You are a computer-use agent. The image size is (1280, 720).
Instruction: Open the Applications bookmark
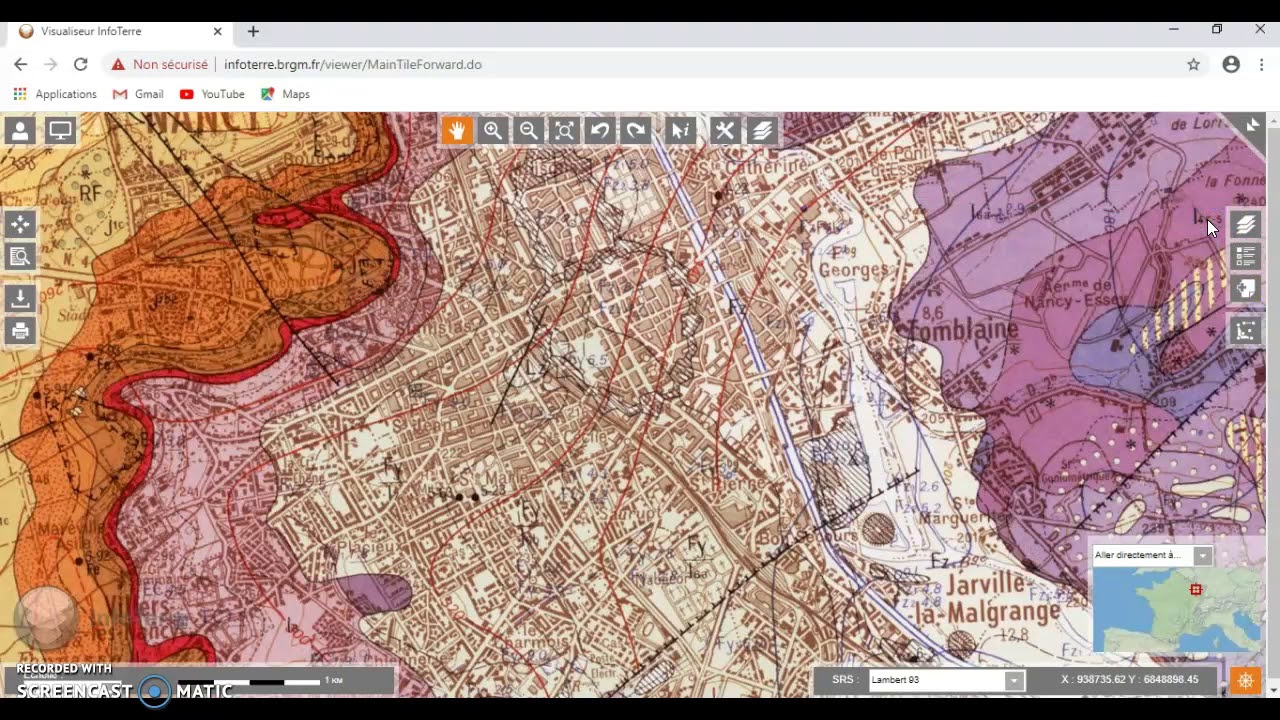(55, 94)
